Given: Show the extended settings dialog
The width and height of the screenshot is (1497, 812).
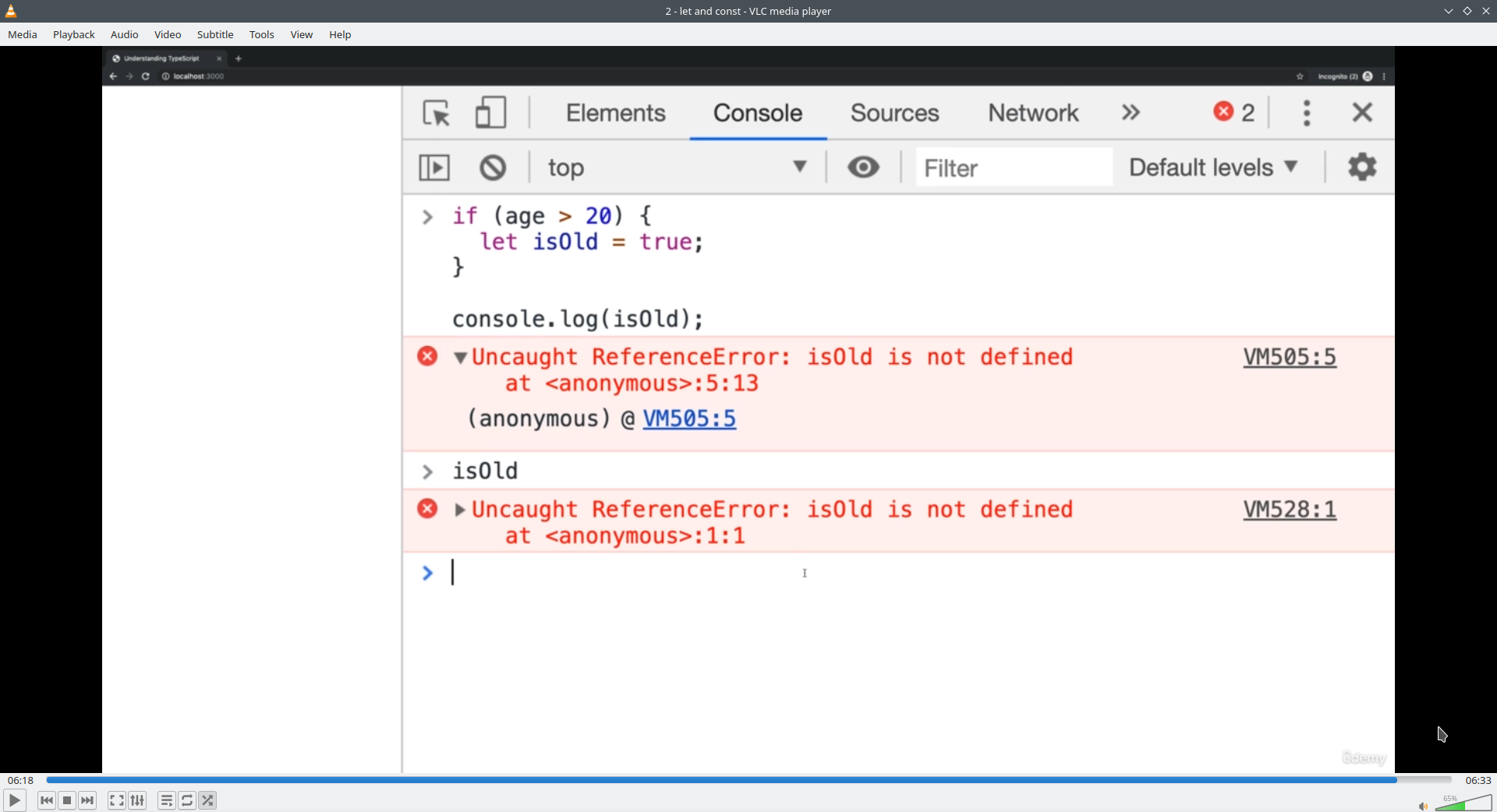Looking at the screenshot, I should pyautogui.click(x=137, y=800).
